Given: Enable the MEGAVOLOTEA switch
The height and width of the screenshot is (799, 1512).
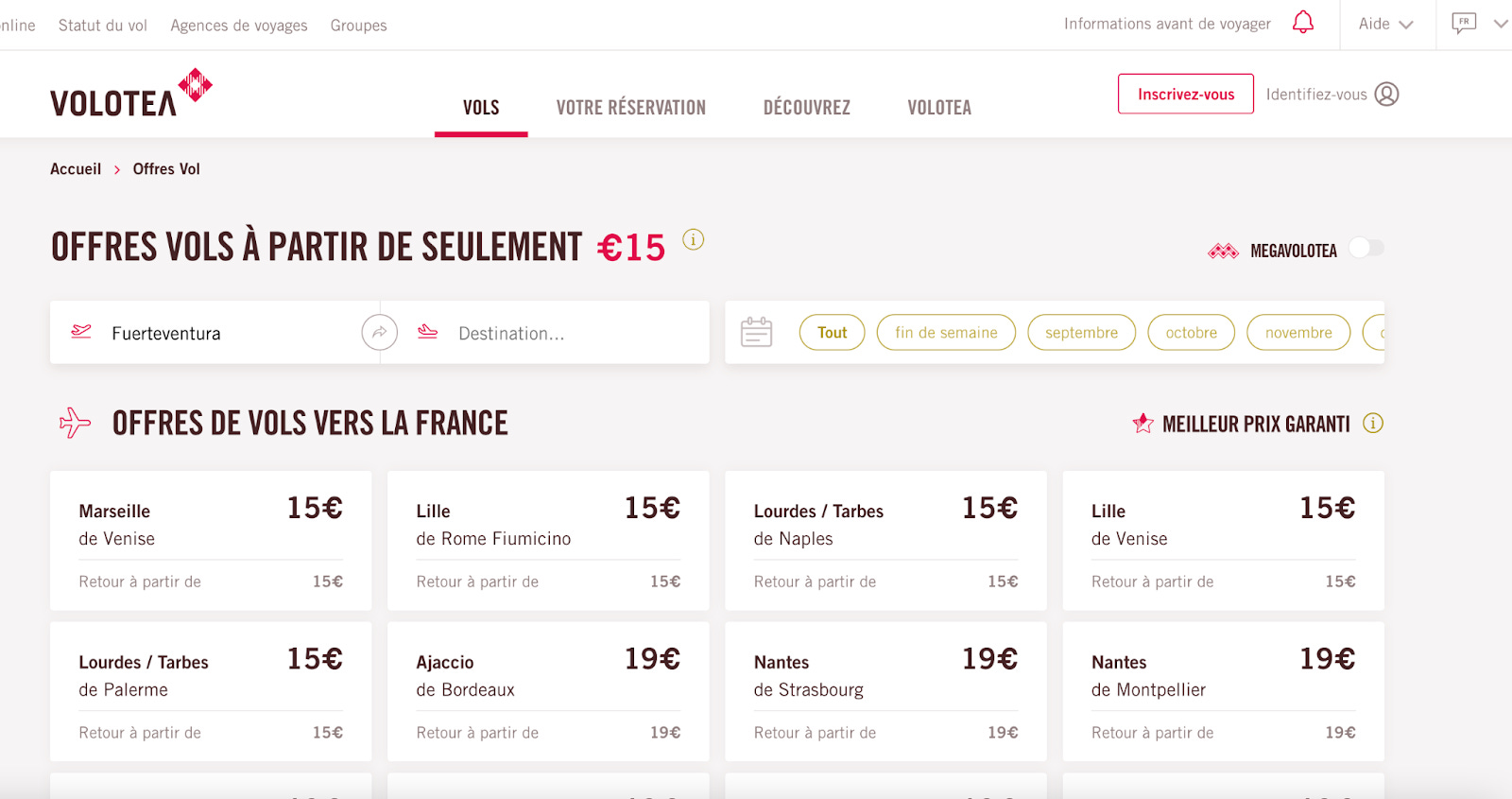Looking at the screenshot, I should point(1365,248).
